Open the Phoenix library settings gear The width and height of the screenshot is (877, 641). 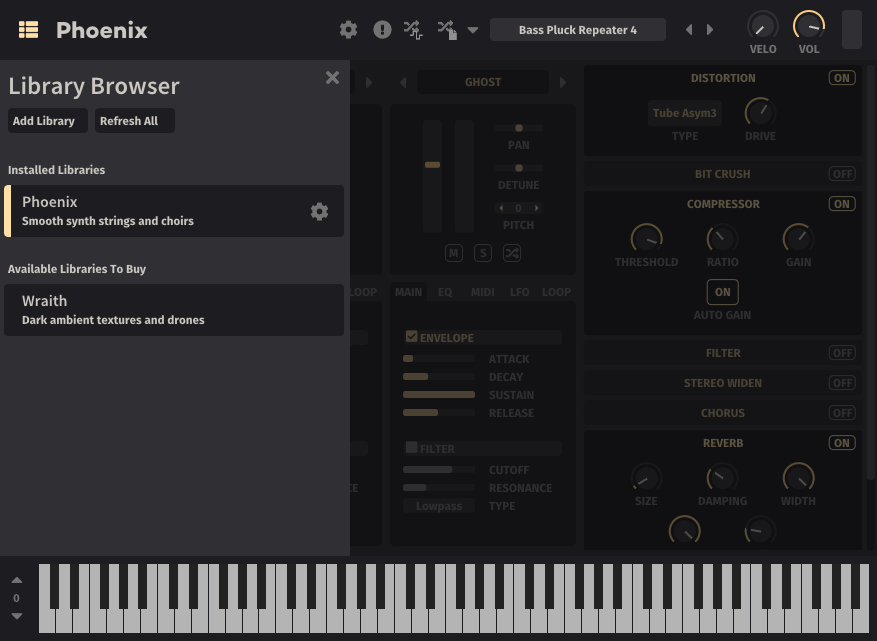click(x=319, y=211)
